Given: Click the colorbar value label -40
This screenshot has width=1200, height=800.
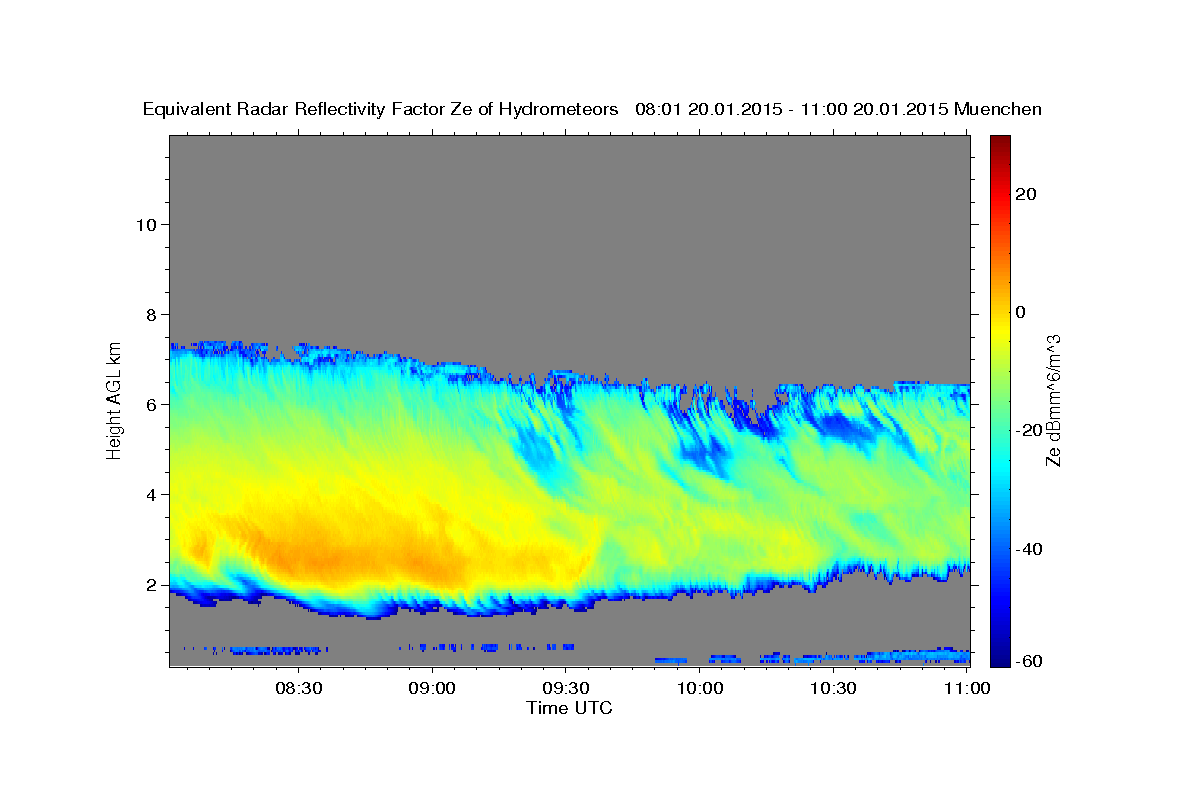Looking at the screenshot, I should pos(1029,548).
